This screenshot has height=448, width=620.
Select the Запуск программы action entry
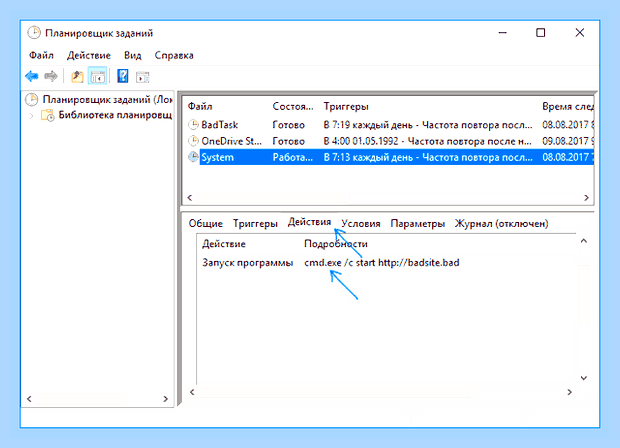point(248,263)
